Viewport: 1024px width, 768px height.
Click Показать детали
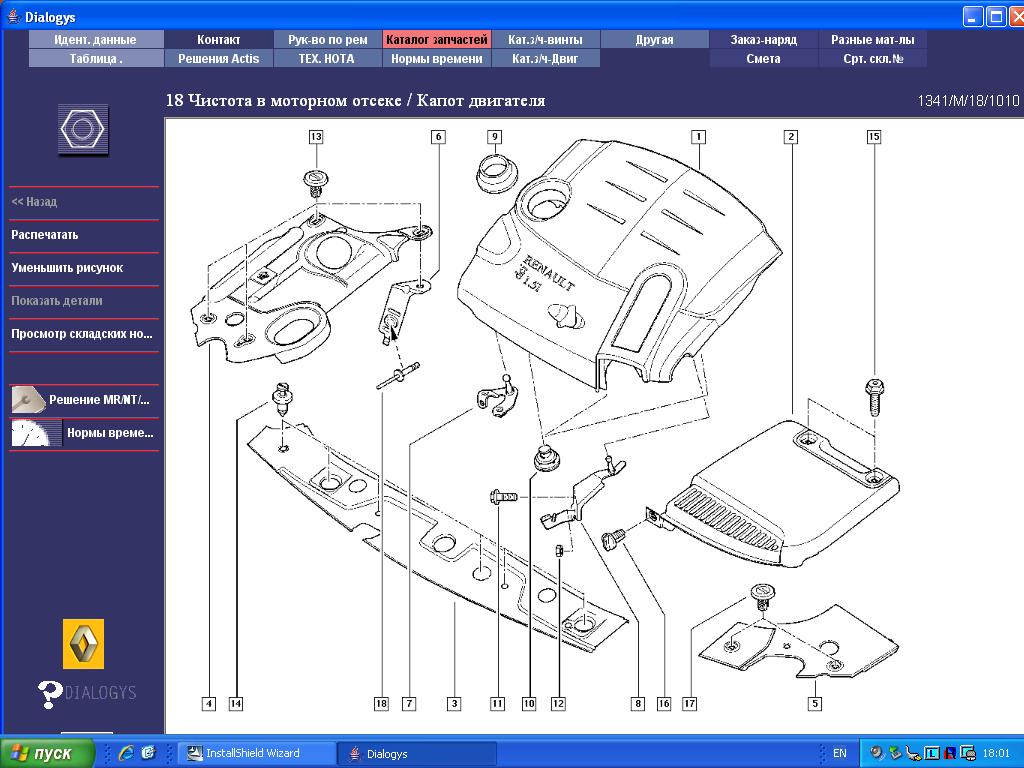(56, 301)
